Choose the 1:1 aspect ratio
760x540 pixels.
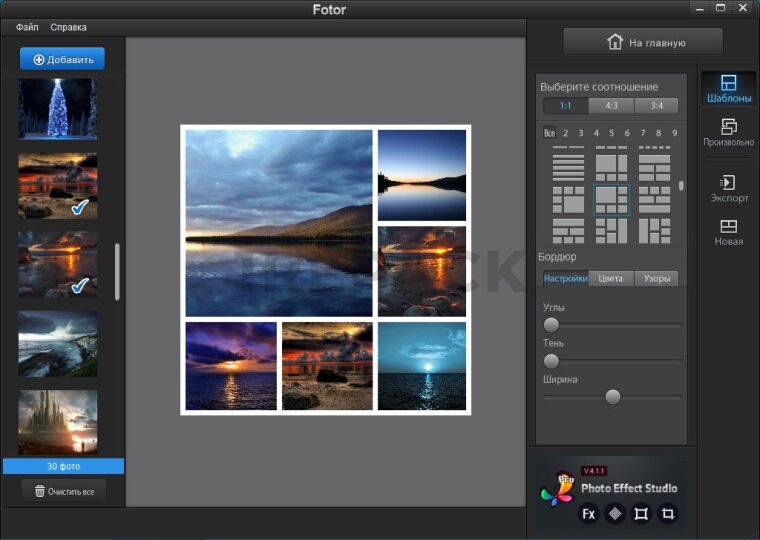coord(566,106)
